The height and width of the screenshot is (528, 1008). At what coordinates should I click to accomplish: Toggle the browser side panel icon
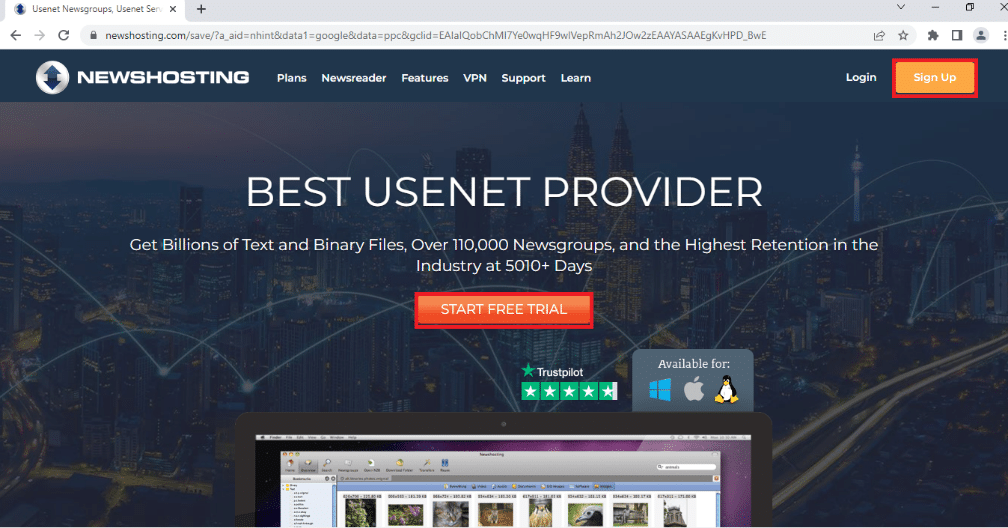(x=957, y=35)
